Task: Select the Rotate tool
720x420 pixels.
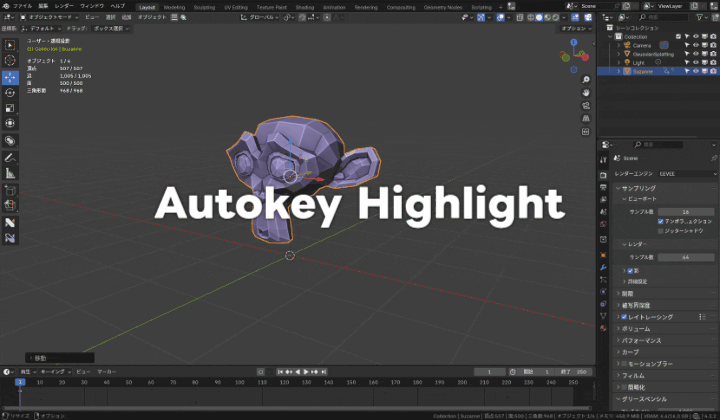Action: click(10, 93)
